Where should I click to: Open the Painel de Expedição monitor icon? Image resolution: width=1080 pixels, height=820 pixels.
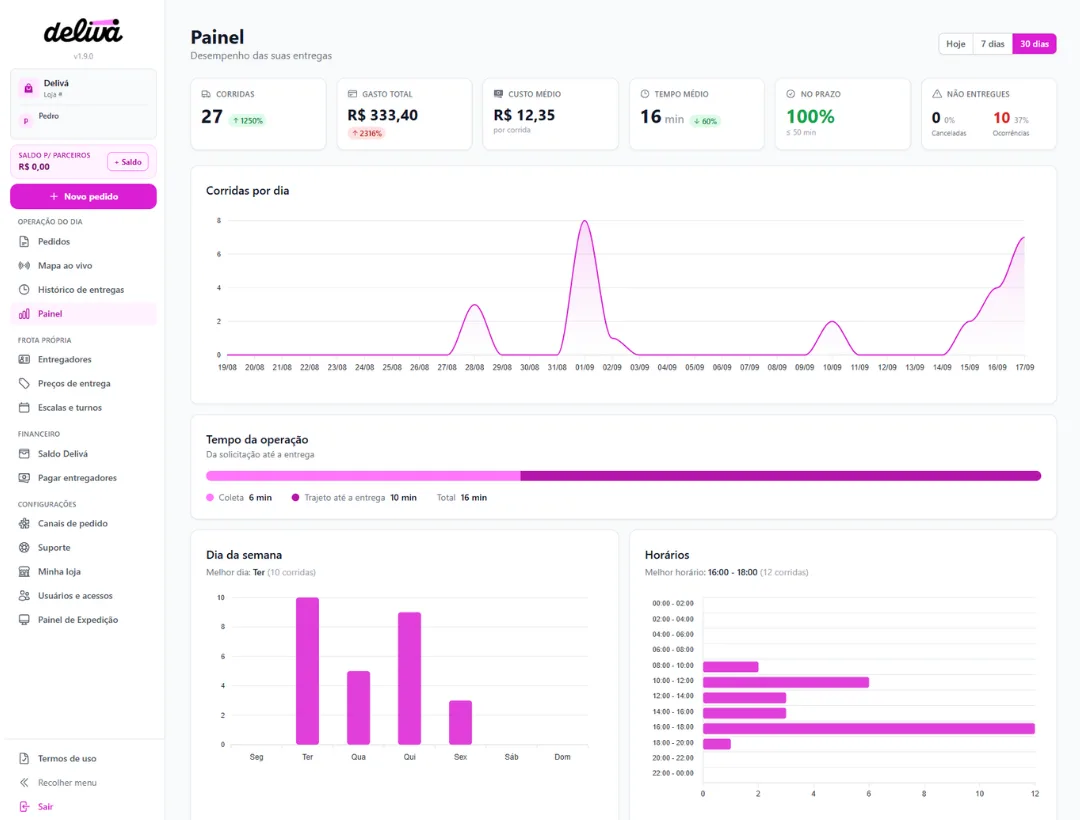point(24,620)
